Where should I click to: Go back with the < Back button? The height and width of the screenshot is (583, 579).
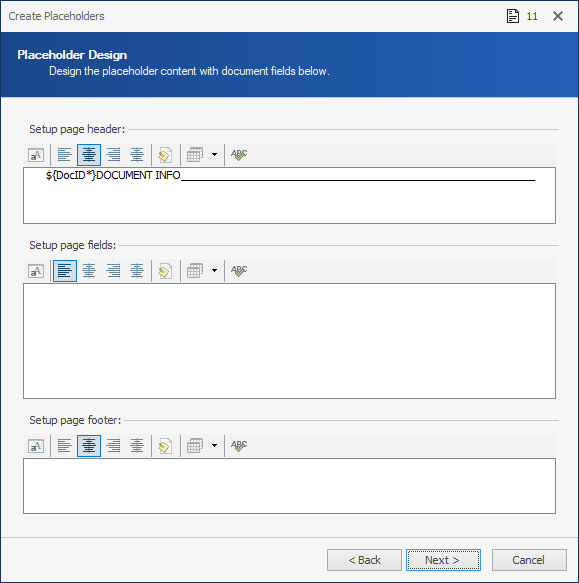pos(364,560)
